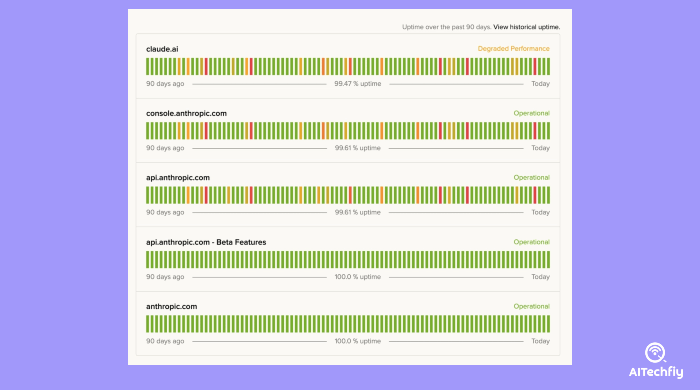Click the claude.ai component name
The height and width of the screenshot is (390, 700).
pos(162,49)
